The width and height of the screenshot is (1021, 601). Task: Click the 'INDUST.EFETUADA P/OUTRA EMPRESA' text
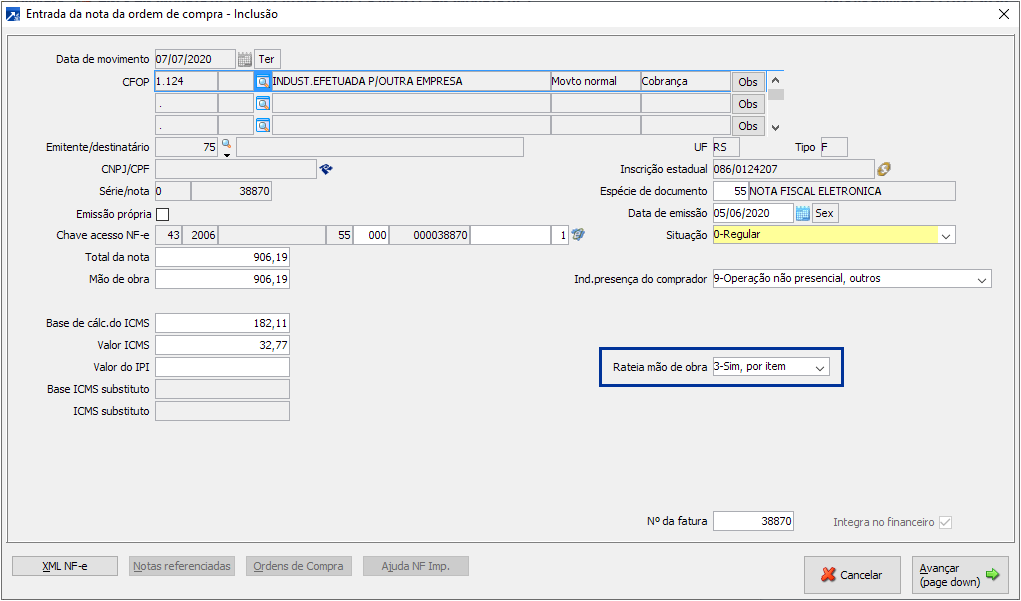367,81
